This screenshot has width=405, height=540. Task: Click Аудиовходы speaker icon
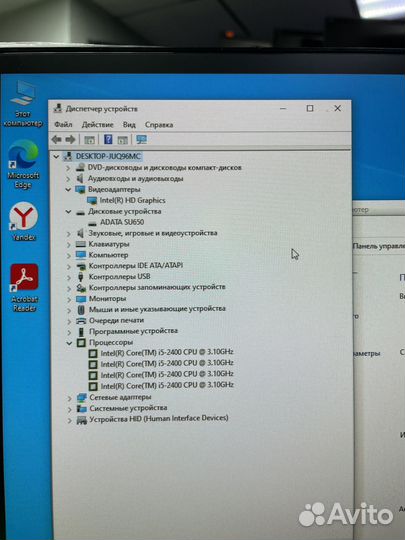point(80,178)
